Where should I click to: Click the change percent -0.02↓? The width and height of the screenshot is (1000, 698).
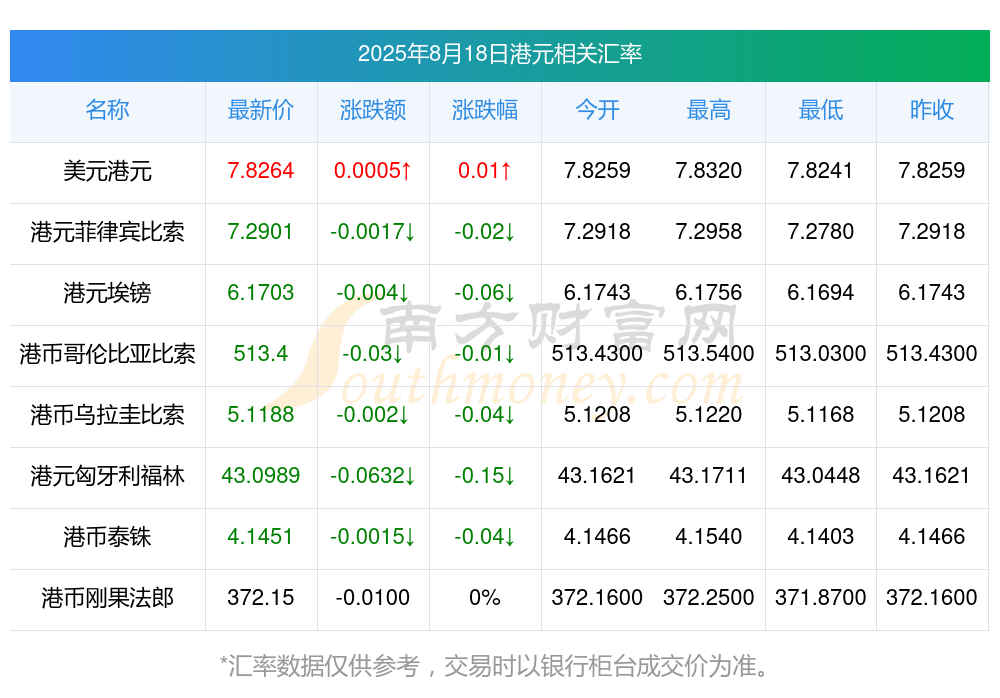[485, 231]
